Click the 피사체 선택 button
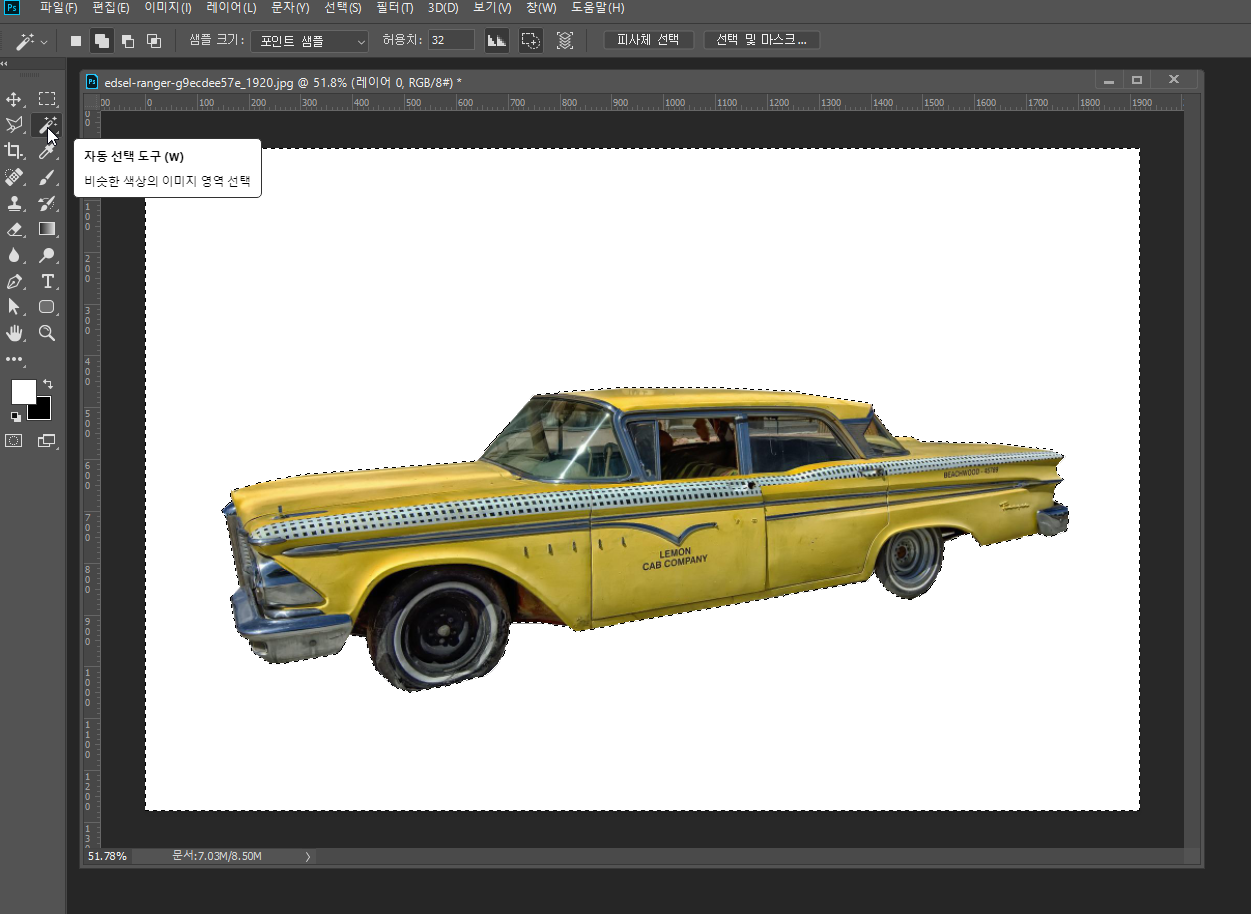The width and height of the screenshot is (1251, 914). [x=648, y=40]
